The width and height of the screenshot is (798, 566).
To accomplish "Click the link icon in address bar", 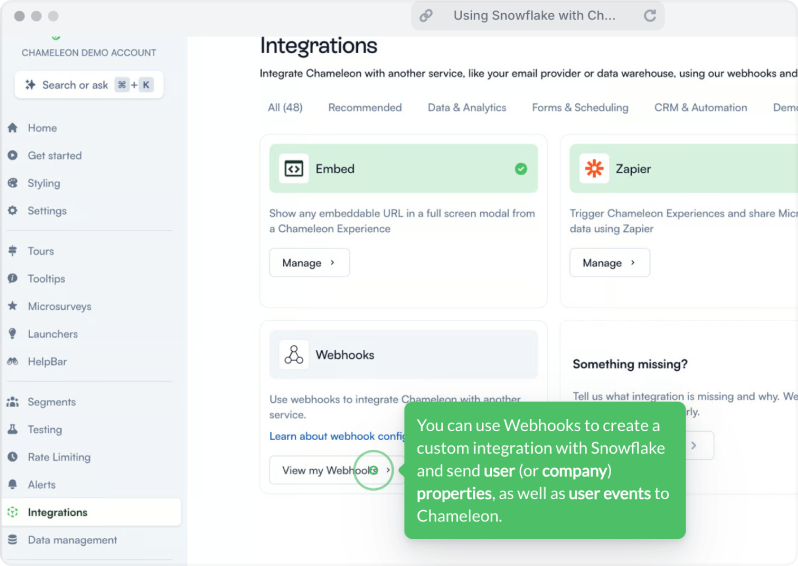I will [x=426, y=16].
